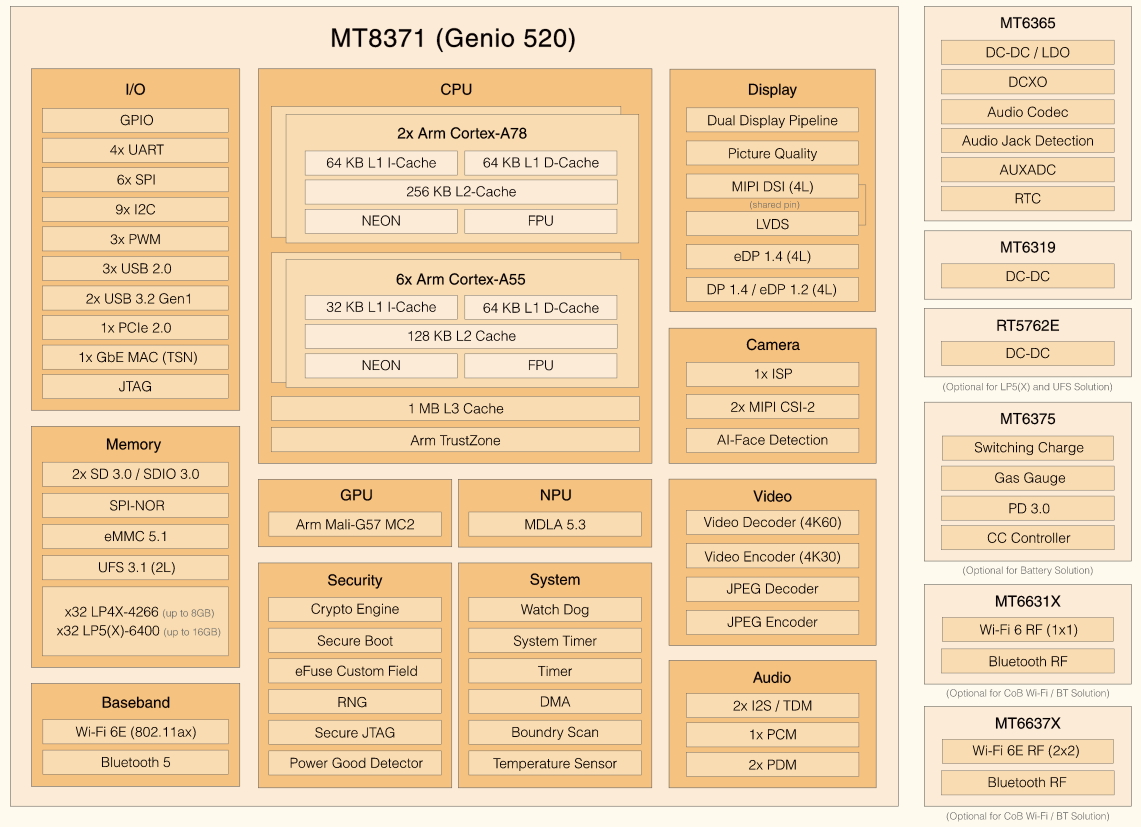Image resolution: width=1141 pixels, height=827 pixels.
Task: Click the Wi-Fi 6 RF (1x1) block
Action: pos(1028,630)
